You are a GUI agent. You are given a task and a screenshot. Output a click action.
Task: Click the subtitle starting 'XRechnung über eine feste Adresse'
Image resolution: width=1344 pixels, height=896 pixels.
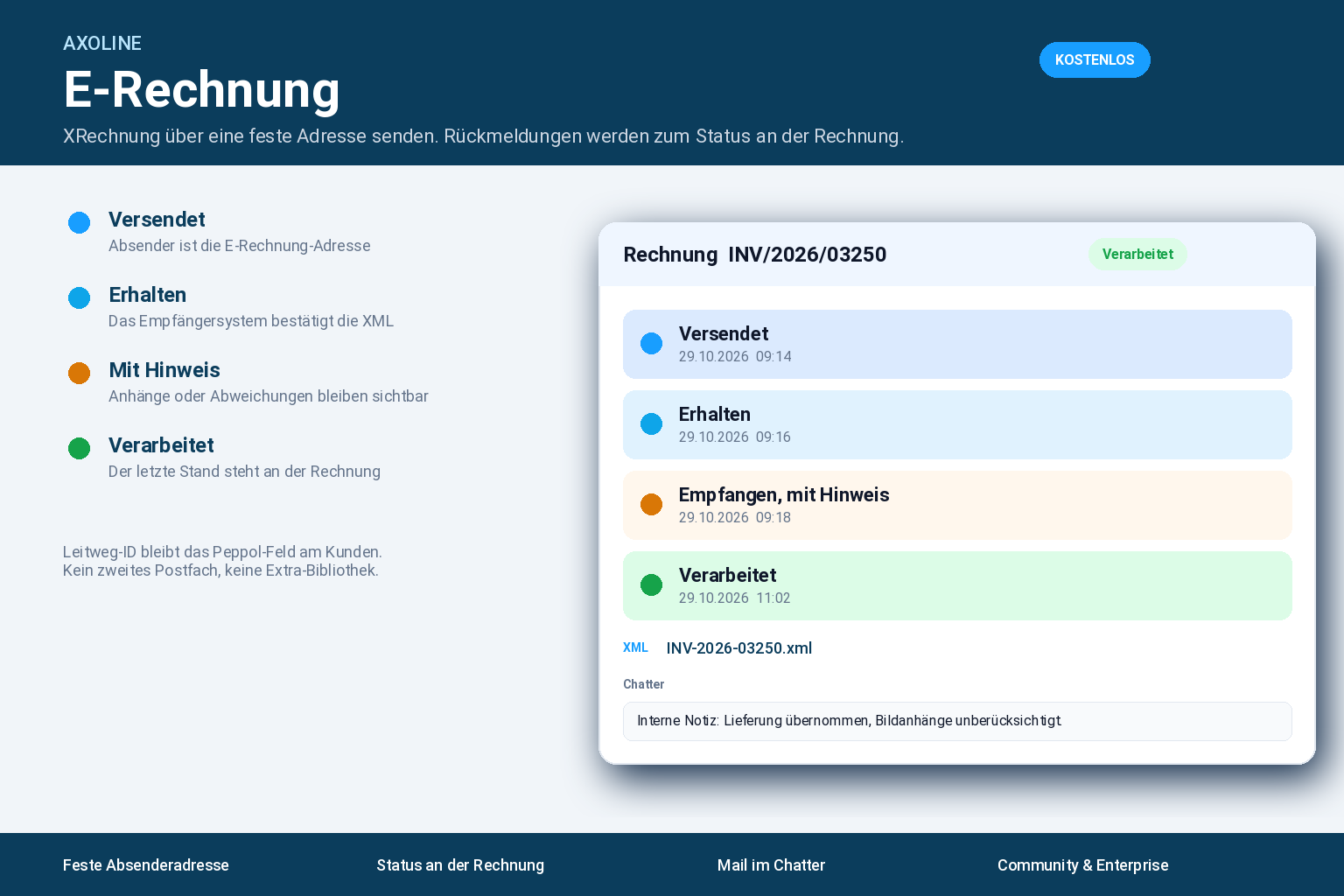[483, 136]
